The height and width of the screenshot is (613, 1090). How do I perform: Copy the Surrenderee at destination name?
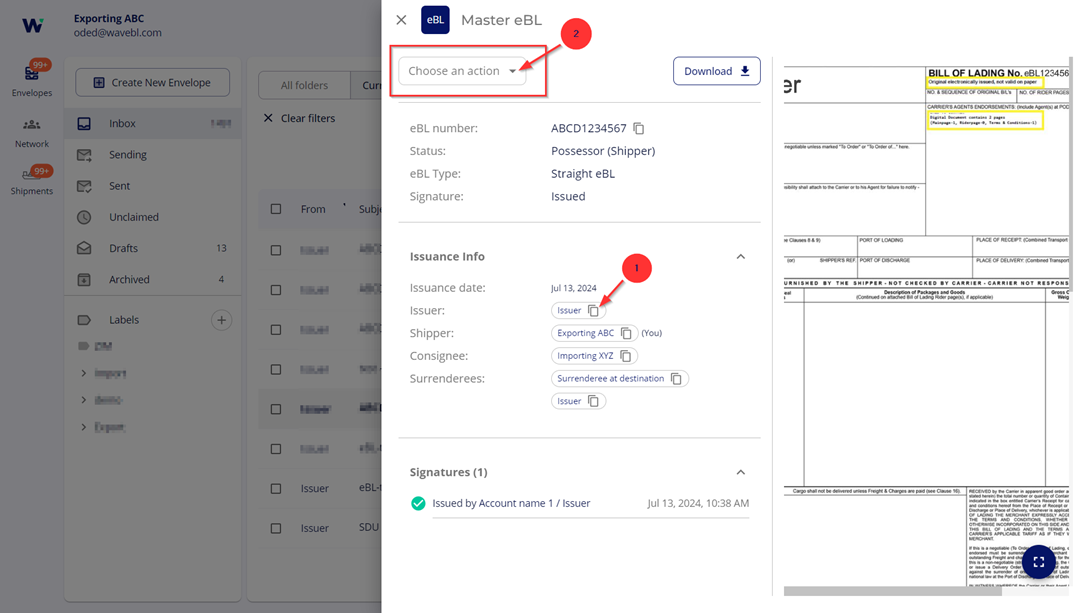tap(676, 379)
